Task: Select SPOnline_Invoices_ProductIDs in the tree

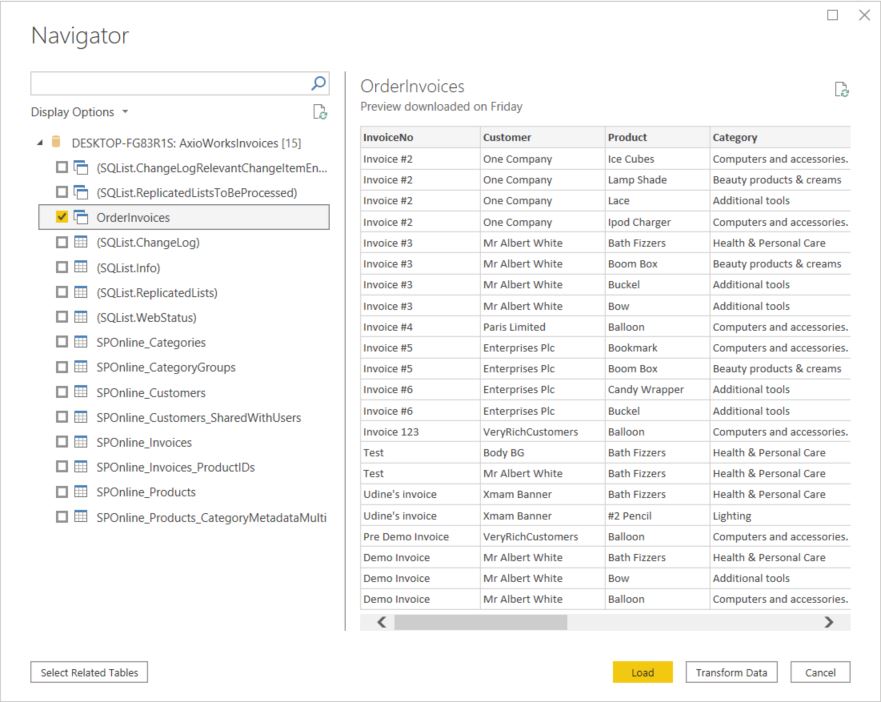Action: 175,467
